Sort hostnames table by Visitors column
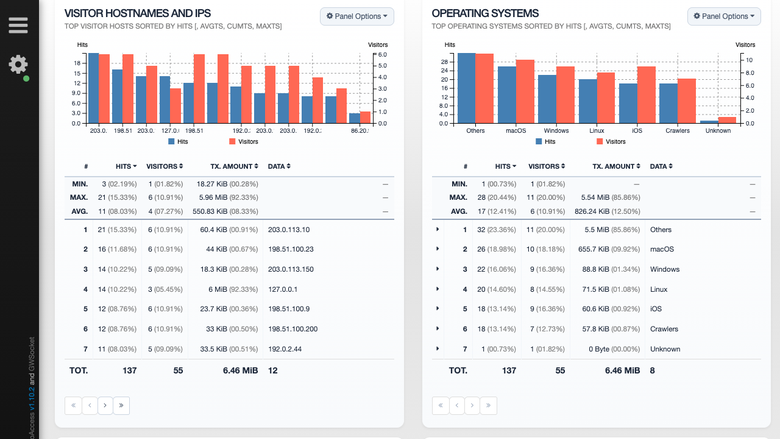This screenshot has height=439, width=780. coord(165,166)
